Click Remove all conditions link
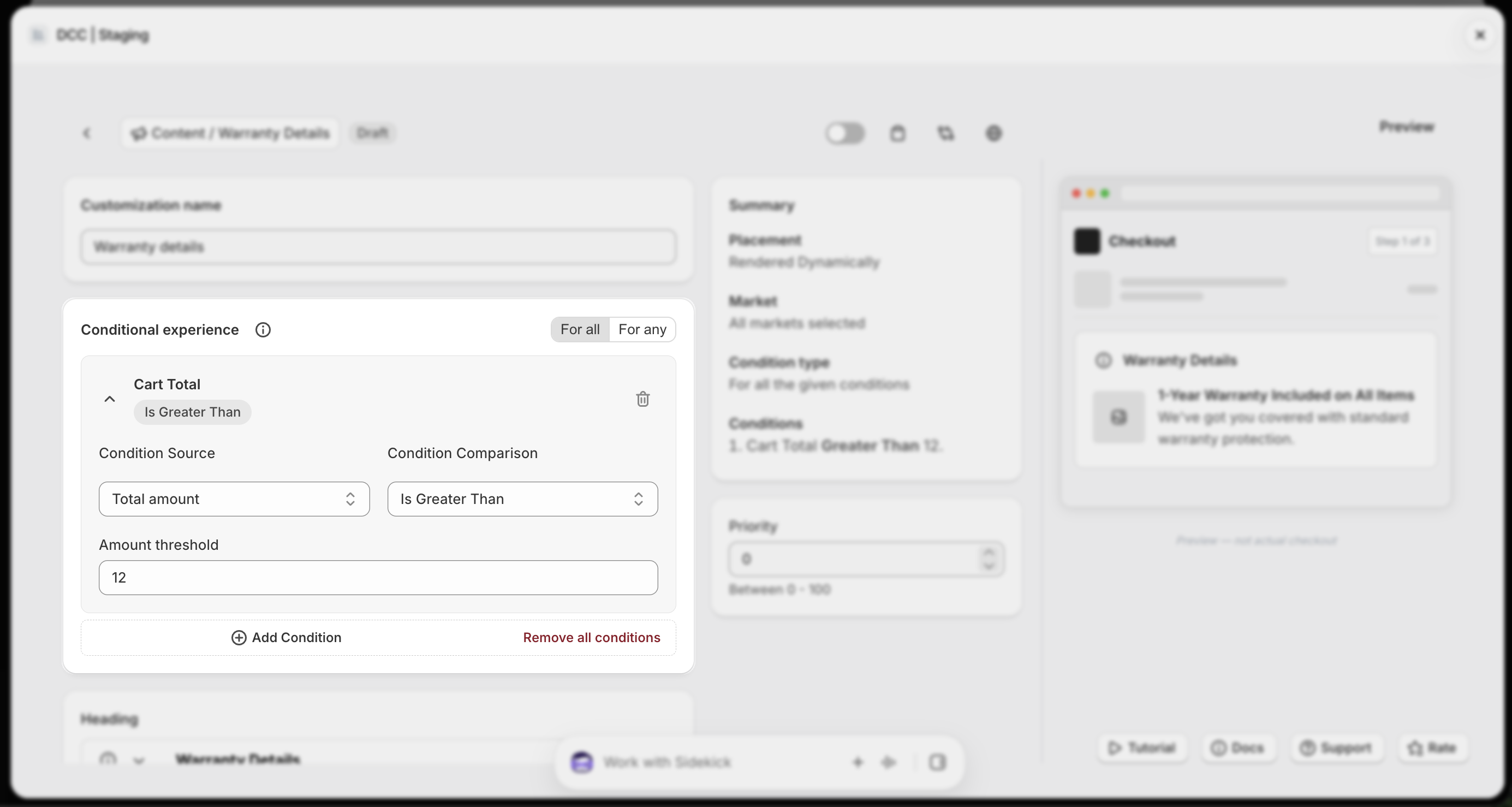Image resolution: width=1512 pixels, height=807 pixels. (592, 637)
